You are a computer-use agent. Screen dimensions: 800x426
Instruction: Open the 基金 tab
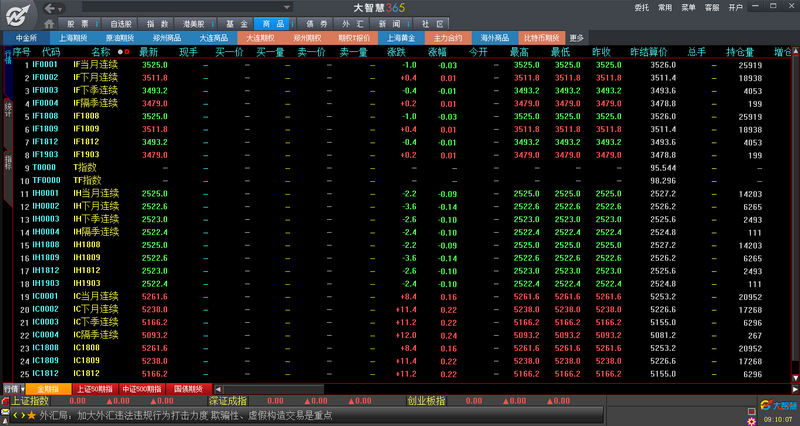point(237,24)
